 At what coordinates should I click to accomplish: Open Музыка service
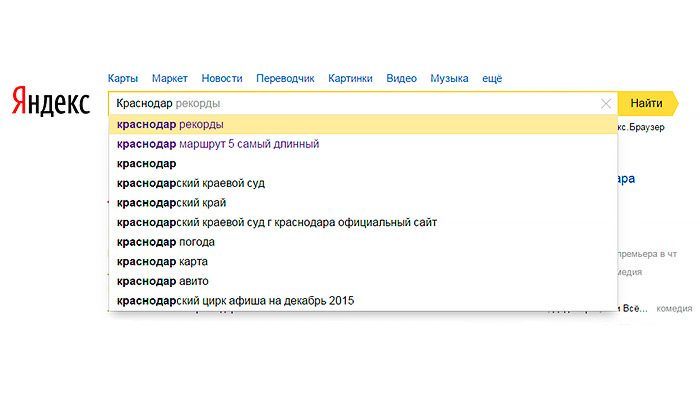[449, 79]
